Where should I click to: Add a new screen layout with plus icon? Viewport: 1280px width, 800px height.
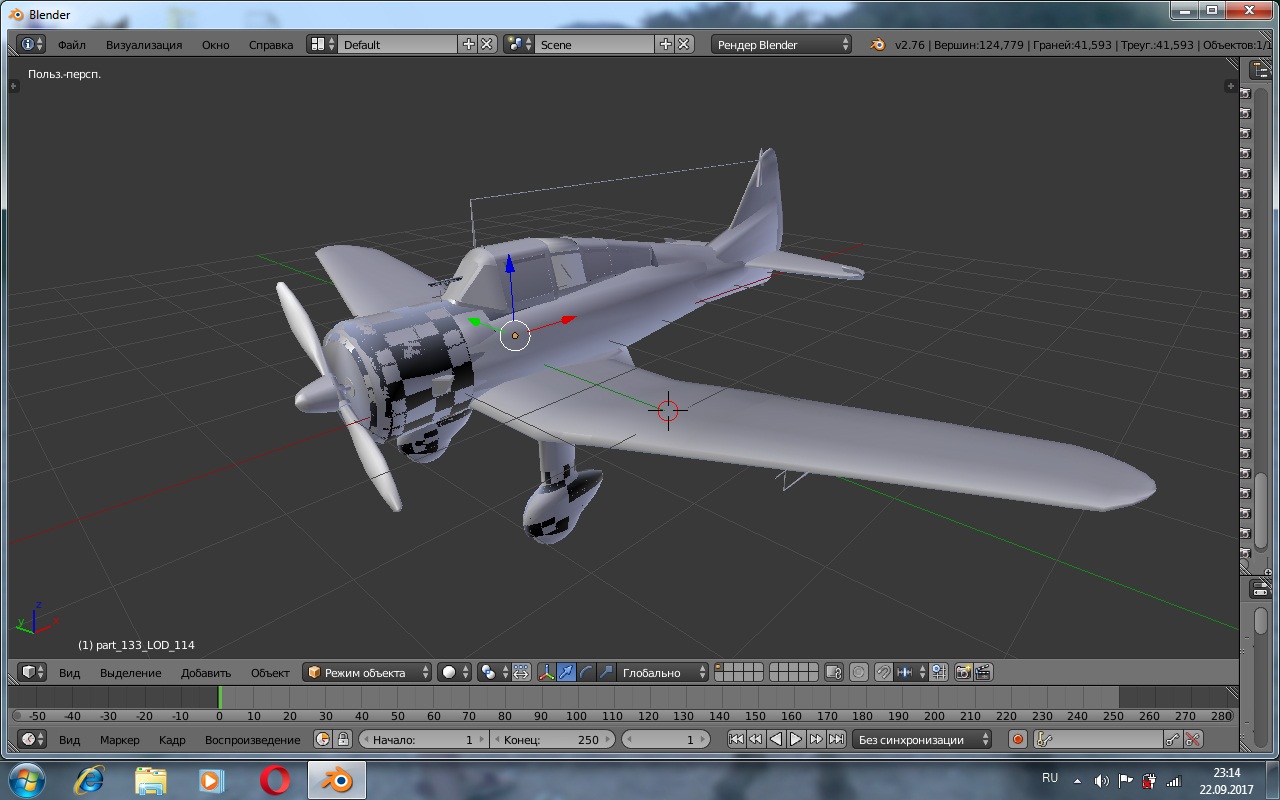(x=468, y=44)
